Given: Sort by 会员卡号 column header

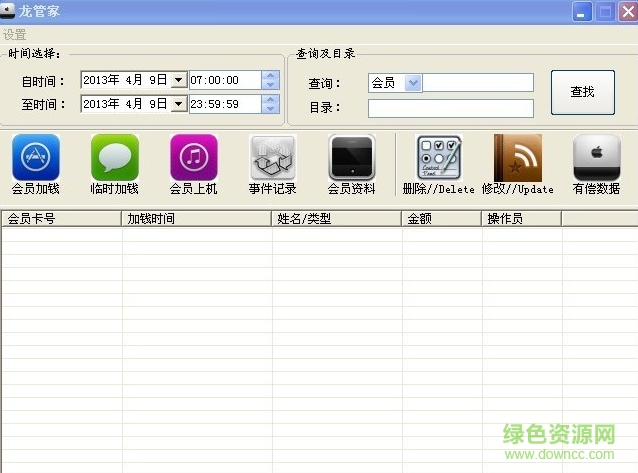Looking at the screenshot, I should pos(61,218).
